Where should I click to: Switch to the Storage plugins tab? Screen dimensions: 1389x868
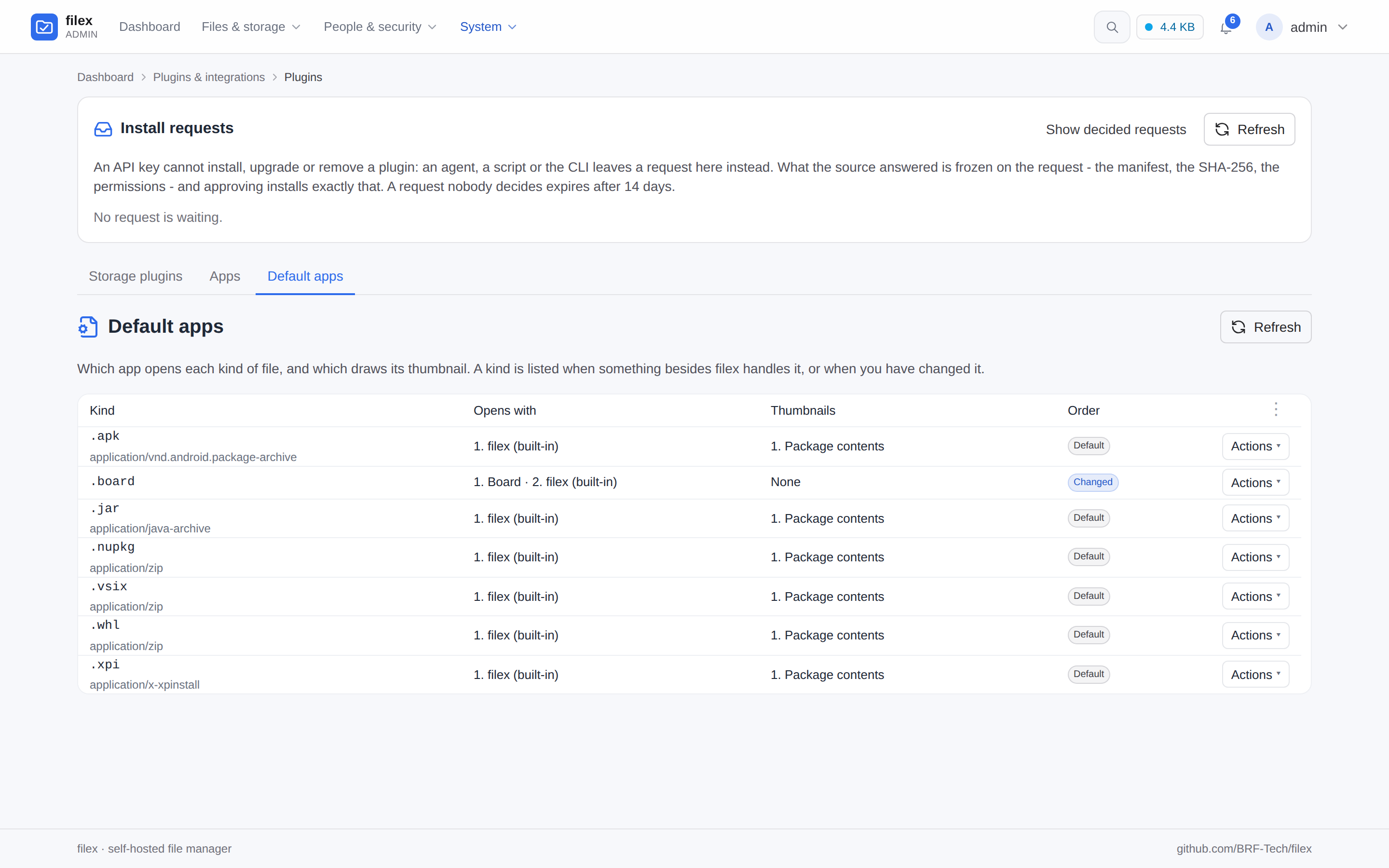(x=136, y=276)
